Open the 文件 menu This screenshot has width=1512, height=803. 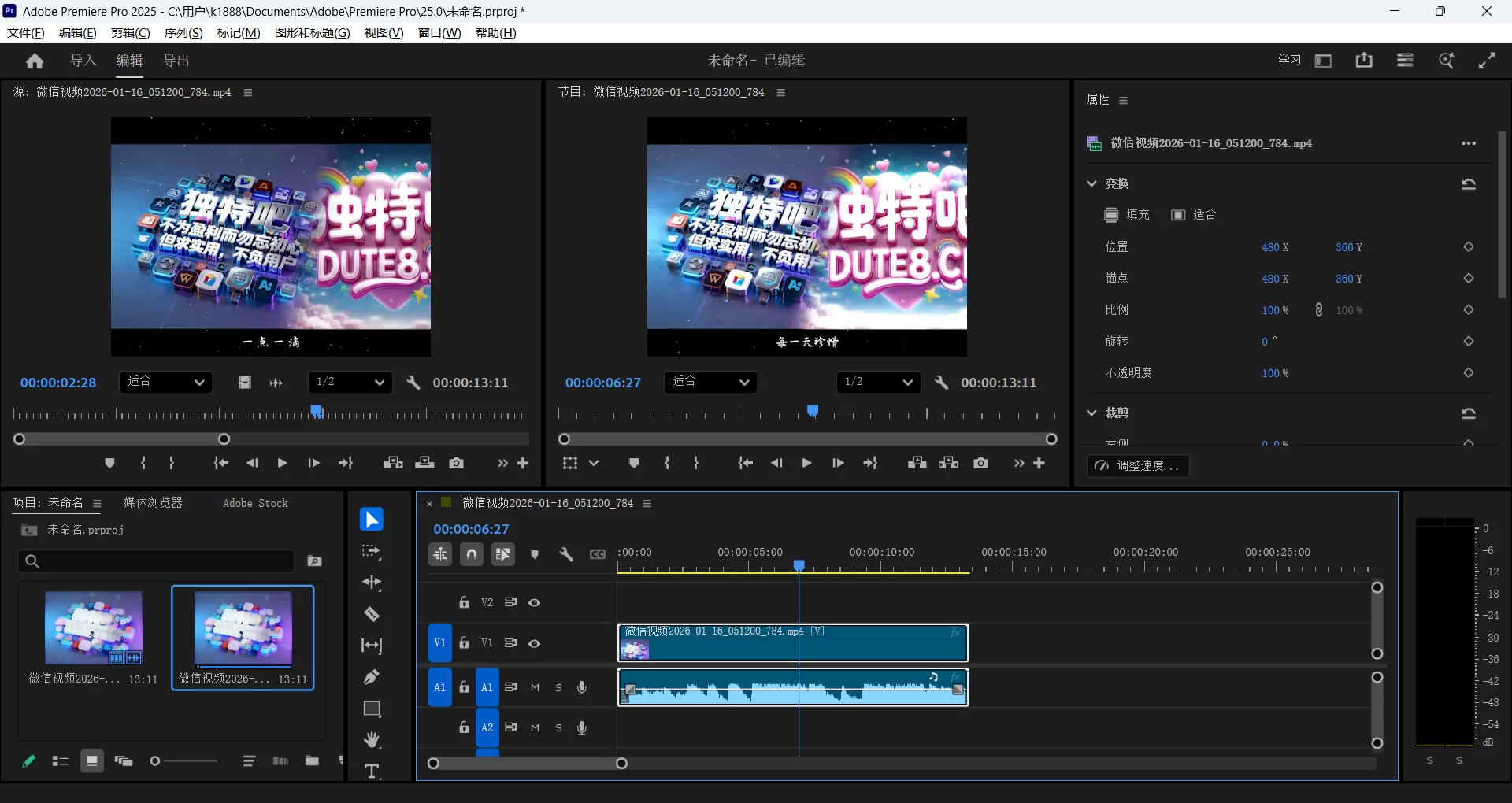click(24, 32)
